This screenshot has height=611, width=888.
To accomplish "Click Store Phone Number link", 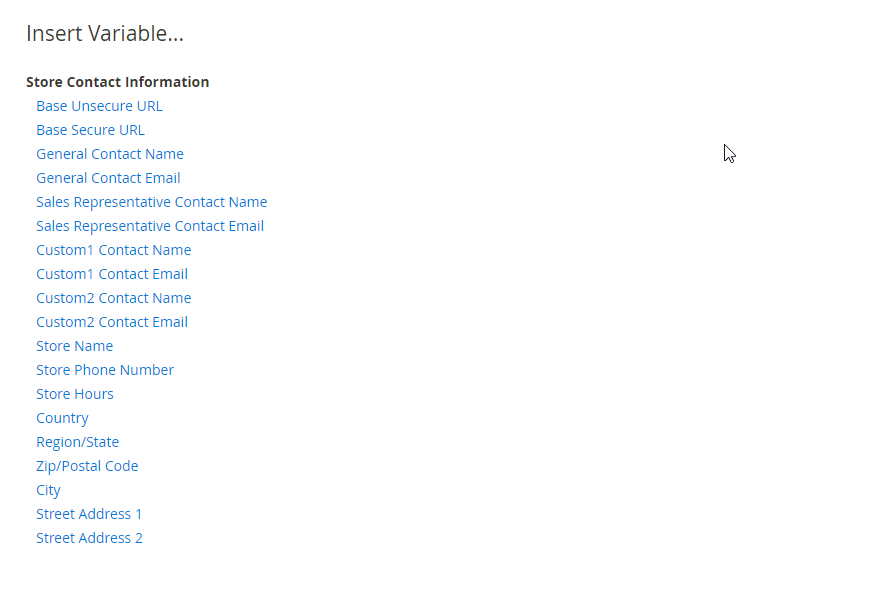I will click(105, 370).
